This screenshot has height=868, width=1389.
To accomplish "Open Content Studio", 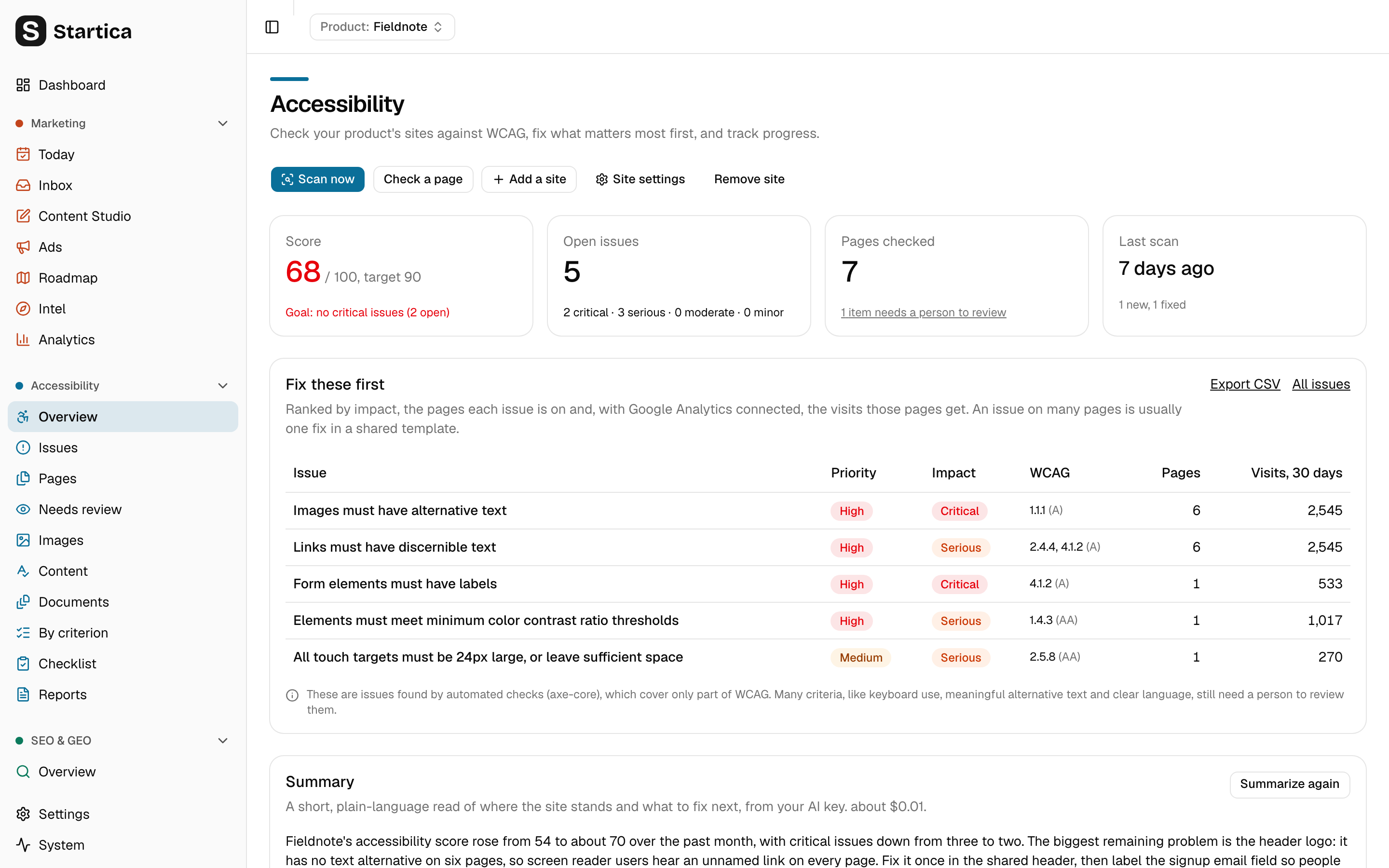I will click(123, 216).
